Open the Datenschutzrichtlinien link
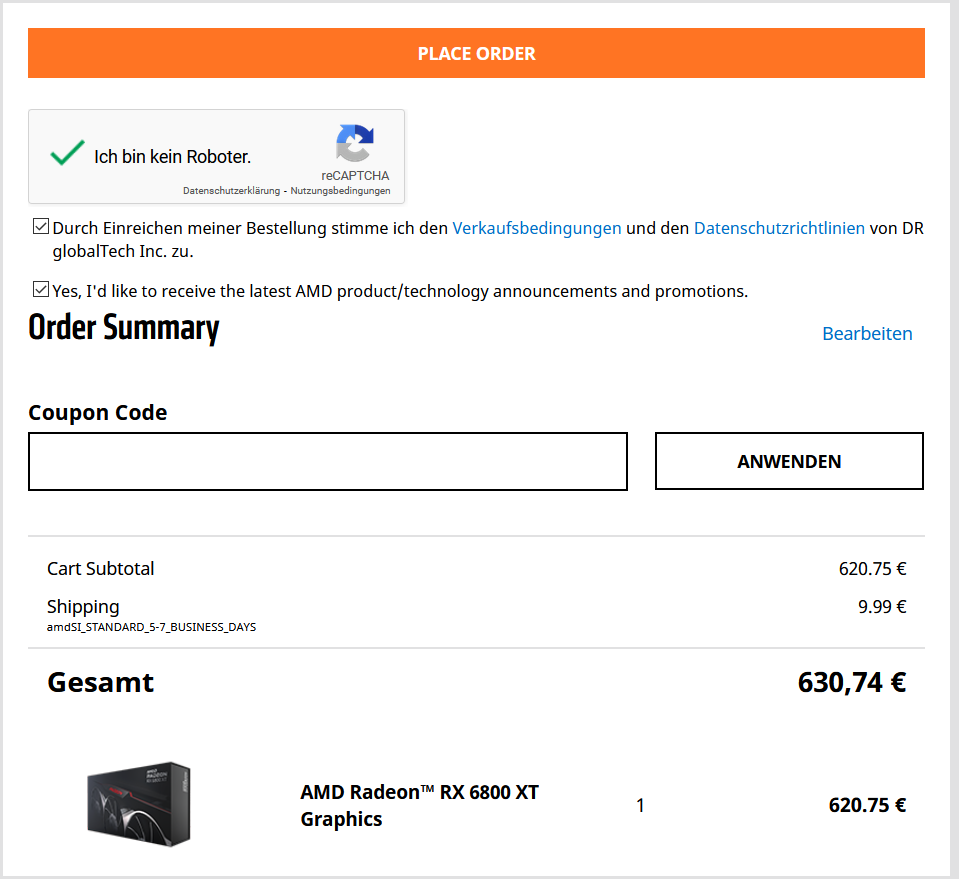Image resolution: width=959 pixels, height=879 pixels. pyautogui.click(x=779, y=228)
